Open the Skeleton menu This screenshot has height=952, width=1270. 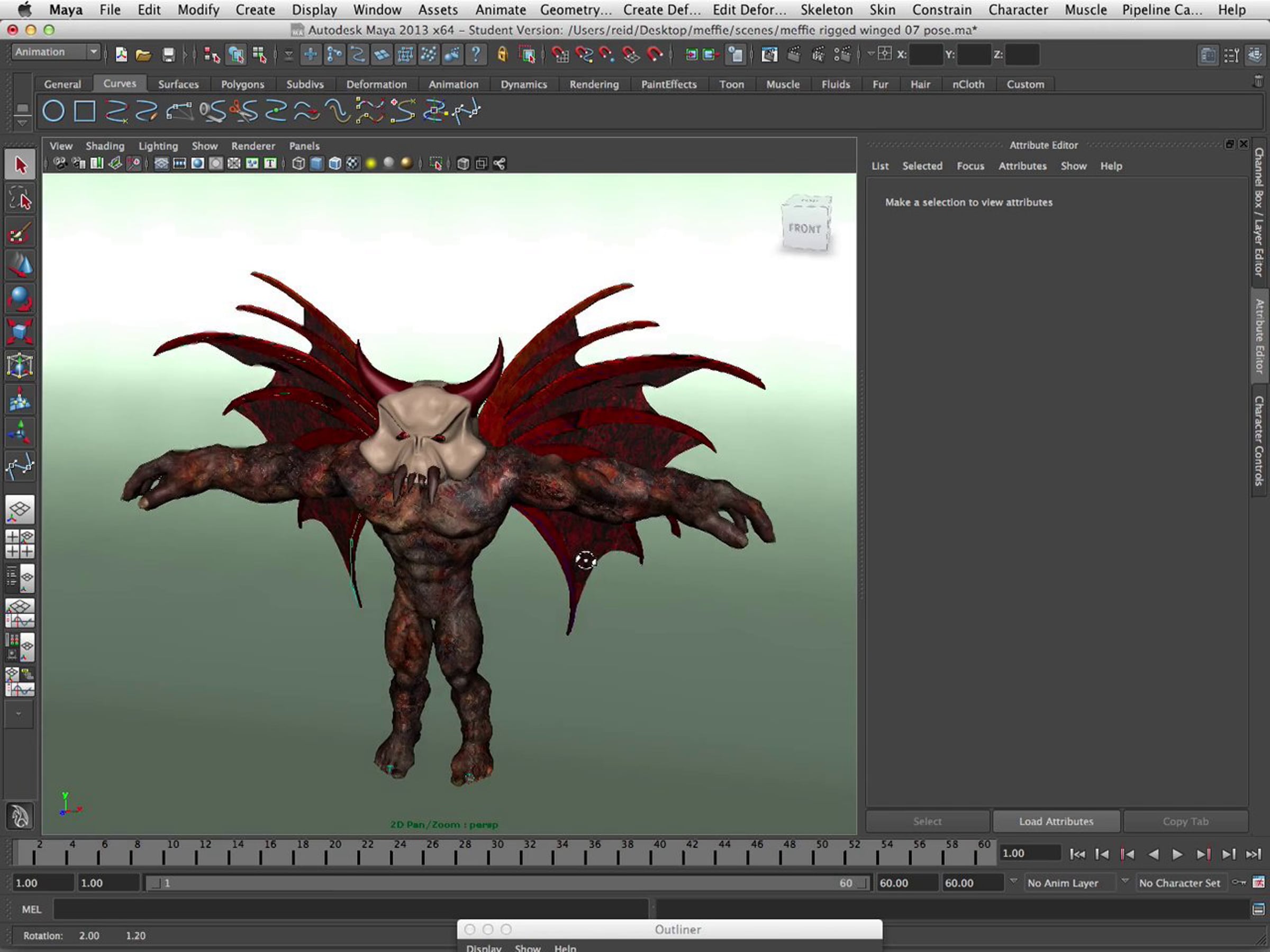pos(826,10)
